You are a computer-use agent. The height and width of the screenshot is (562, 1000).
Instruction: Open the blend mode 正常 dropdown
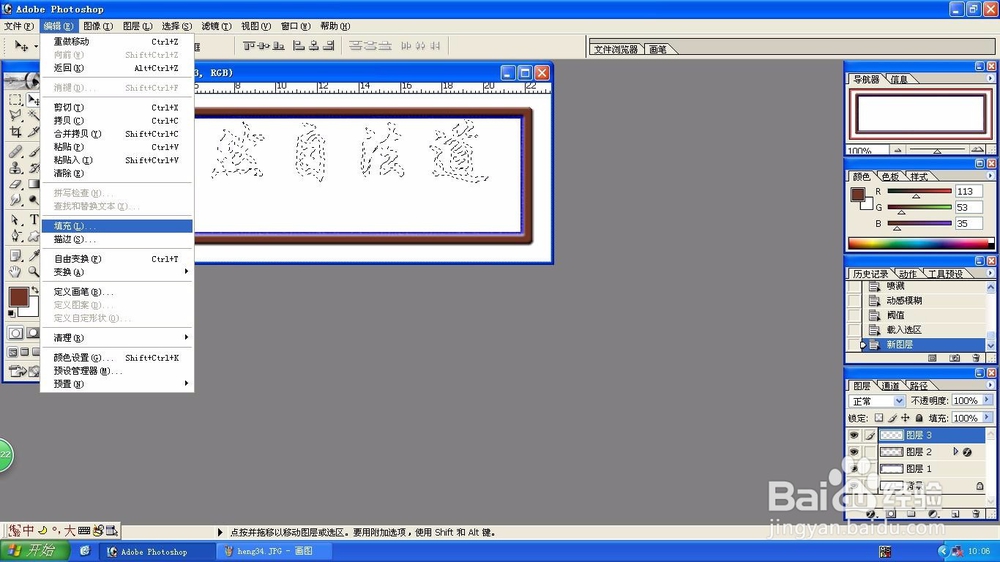pyautogui.click(x=899, y=401)
